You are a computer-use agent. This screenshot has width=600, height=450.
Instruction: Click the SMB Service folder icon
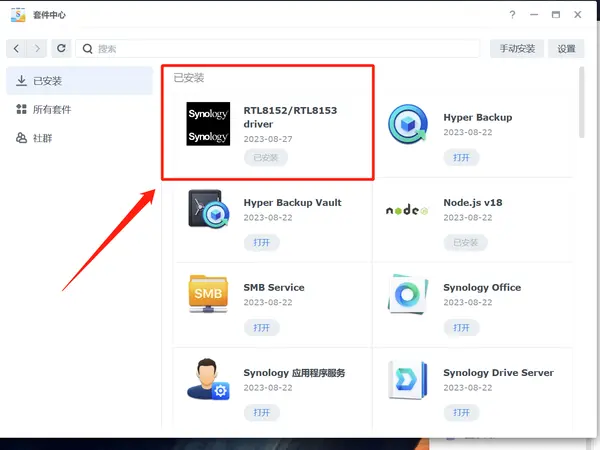208,293
